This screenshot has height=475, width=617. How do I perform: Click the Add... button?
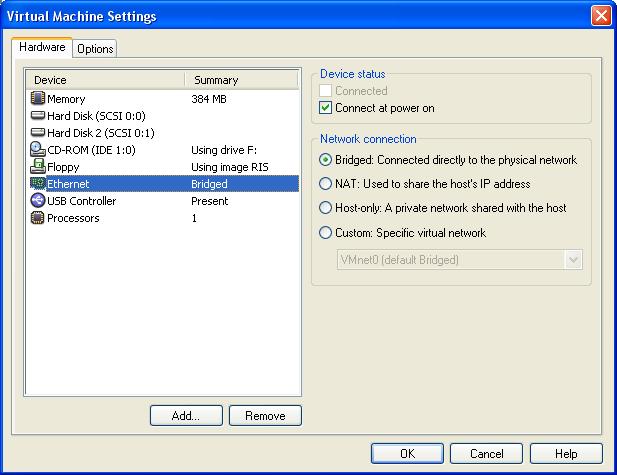click(x=185, y=416)
